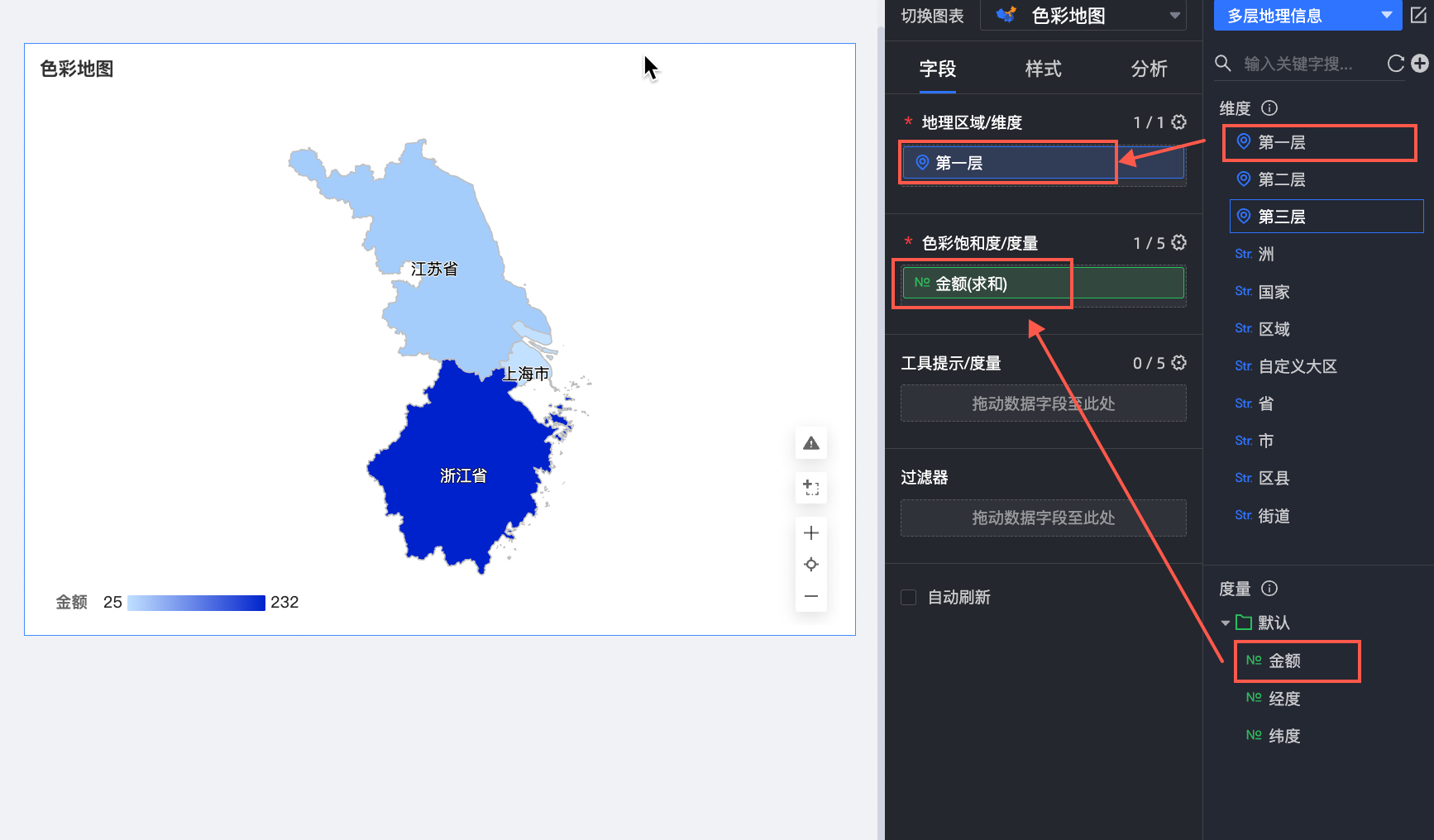The width and height of the screenshot is (1434, 840).
Task: Select the 街道 string field
Action: pos(1326,516)
